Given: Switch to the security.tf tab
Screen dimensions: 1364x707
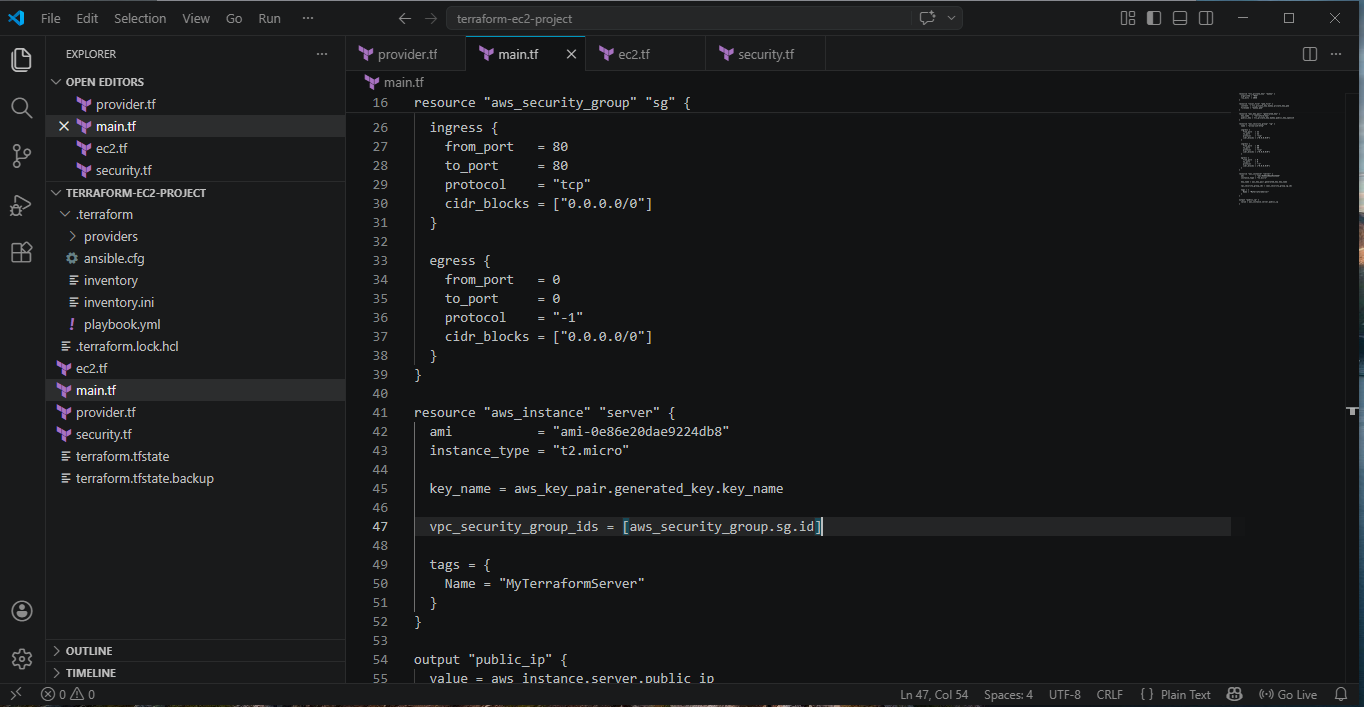Looking at the screenshot, I should pyautogui.click(x=765, y=54).
